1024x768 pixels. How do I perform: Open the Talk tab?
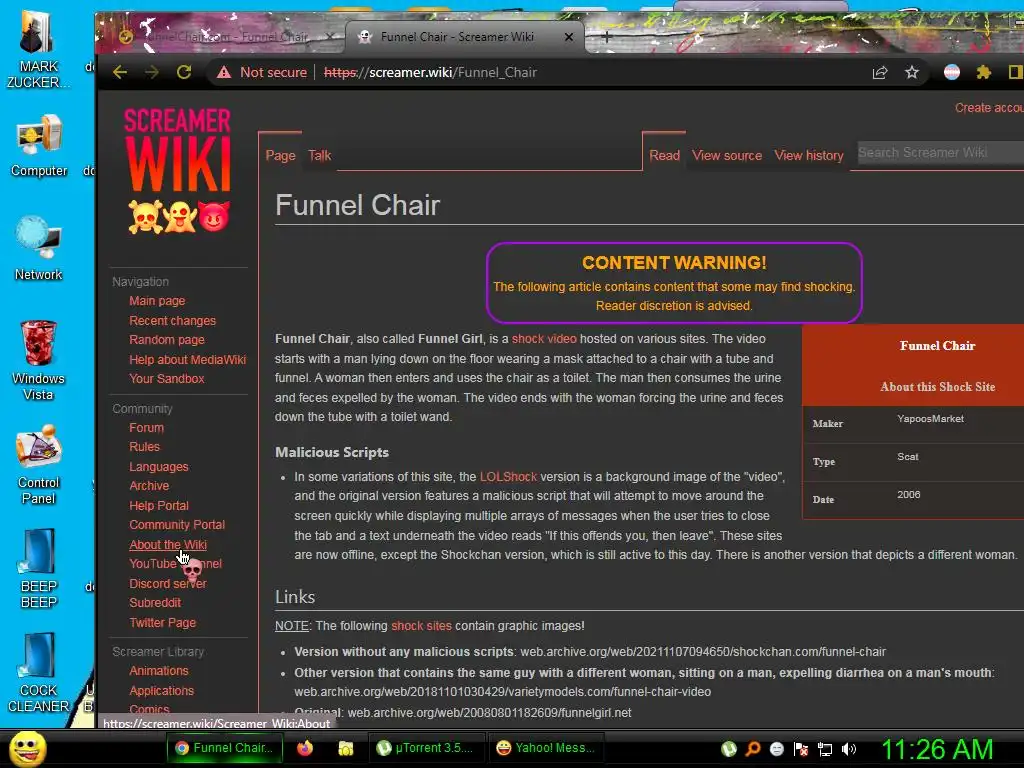pos(319,155)
